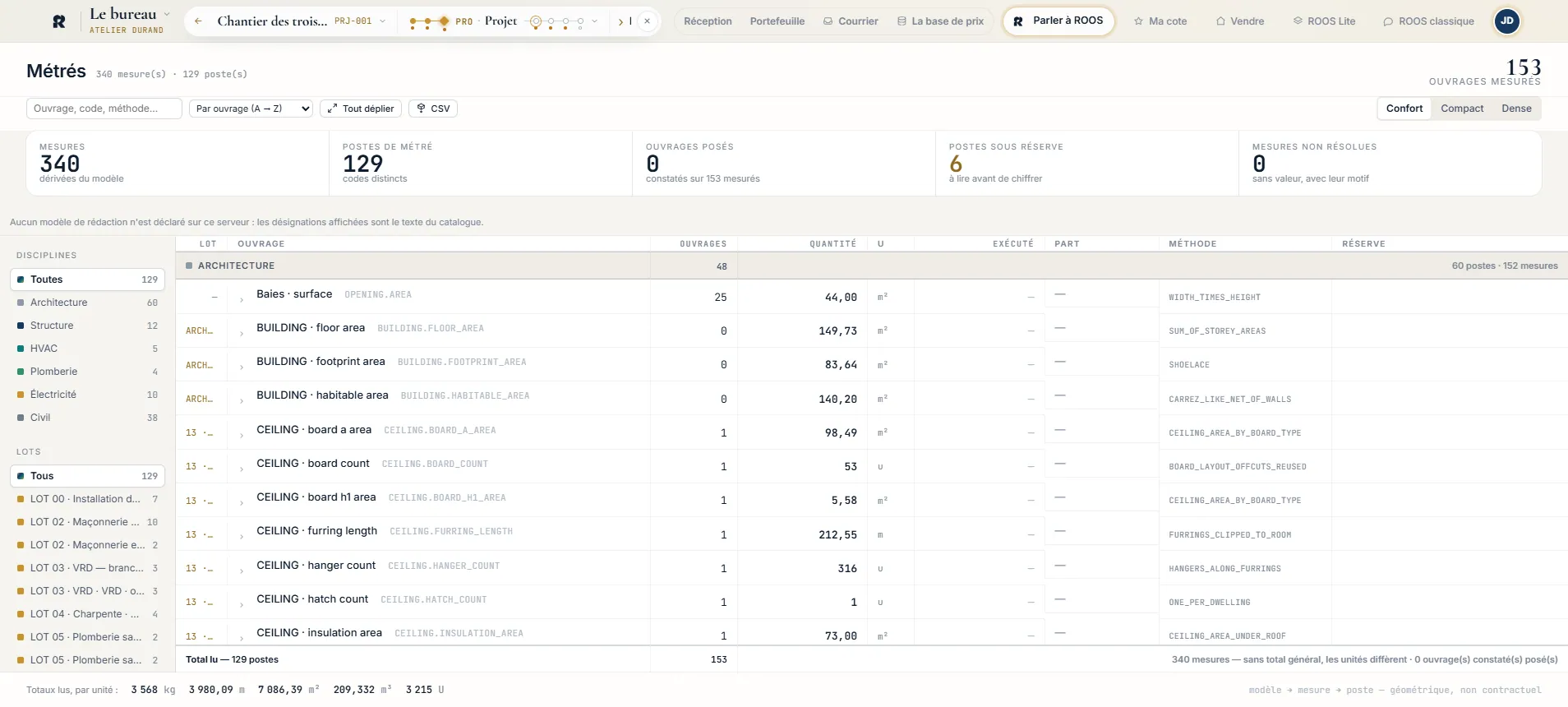This screenshot has height=707, width=1568.
Task: Click the SHOELACE method text
Action: point(1189,365)
